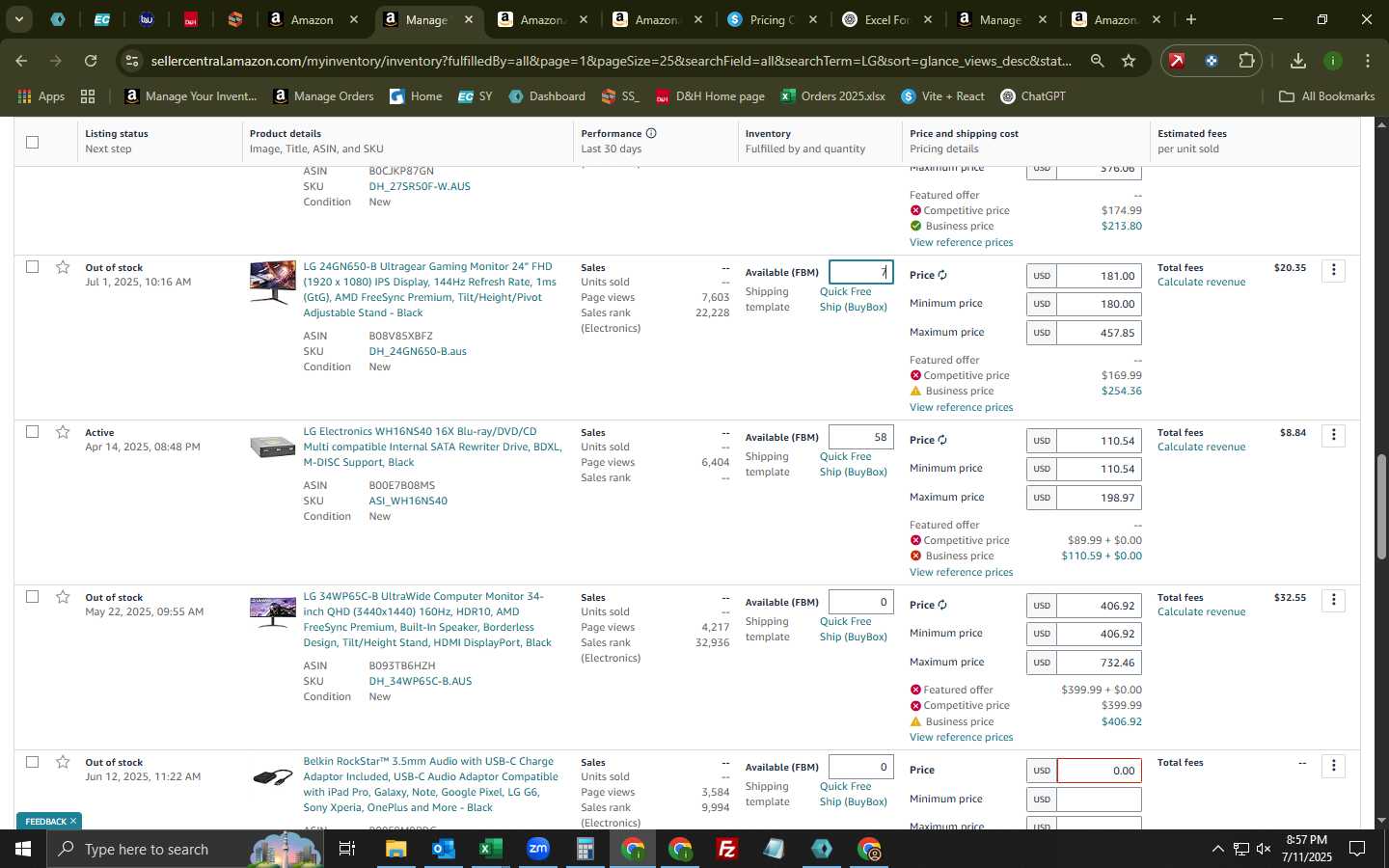Open SKU link ASI_WH16NS40

tap(408, 501)
